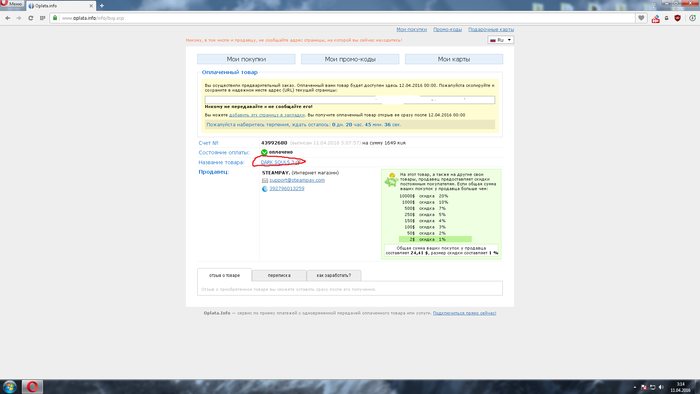Select the отзыв о товаре tab
The image size is (700, 394).
[x=225, y=275]
